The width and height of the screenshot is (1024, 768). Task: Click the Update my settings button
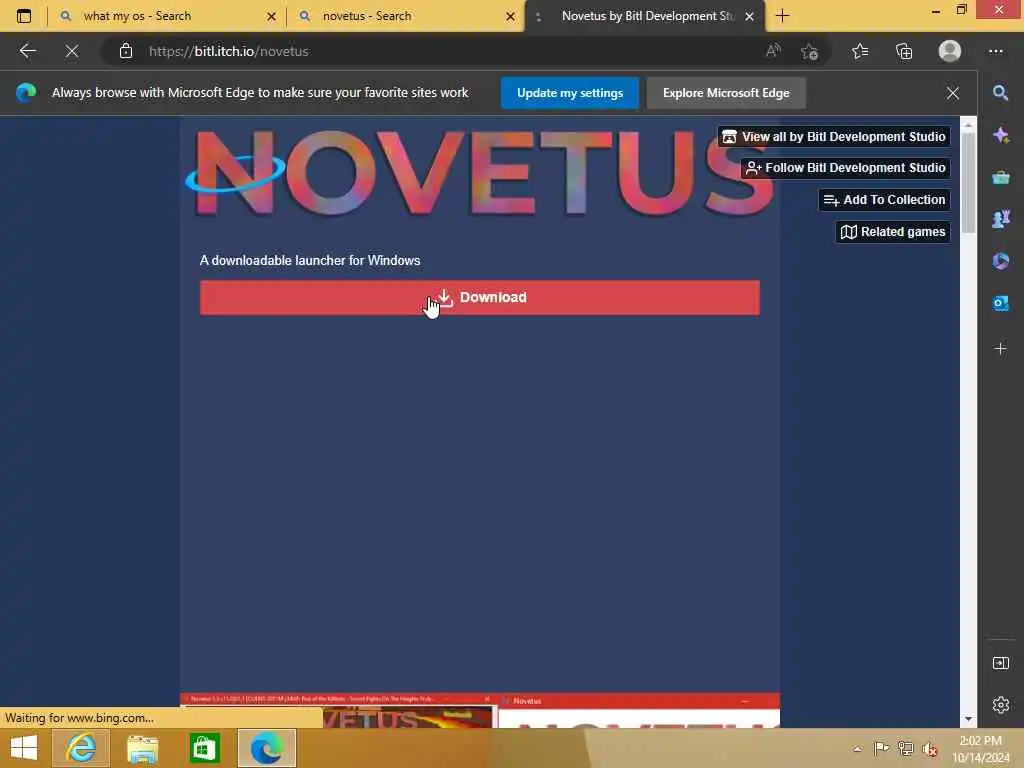[x=569, y=93]
